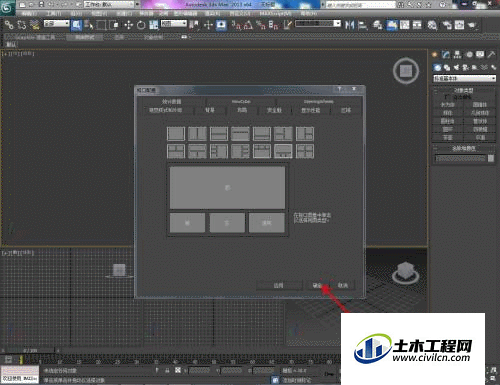This screenshot has width=500, height=385.
Task: Expand the Standard Primitives category dropdown
Action: 464,78
